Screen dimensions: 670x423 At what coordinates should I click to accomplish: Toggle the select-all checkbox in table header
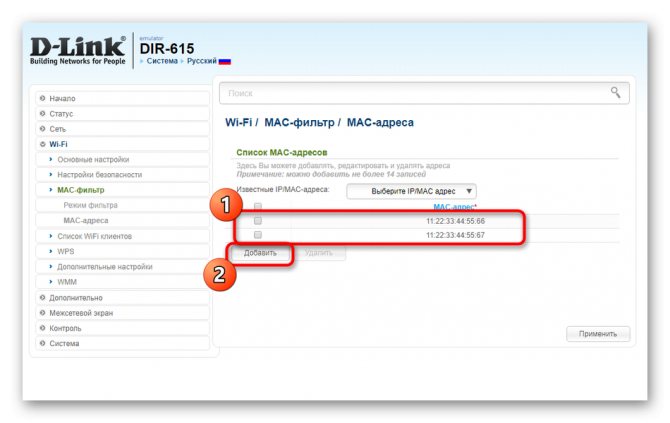258,207
